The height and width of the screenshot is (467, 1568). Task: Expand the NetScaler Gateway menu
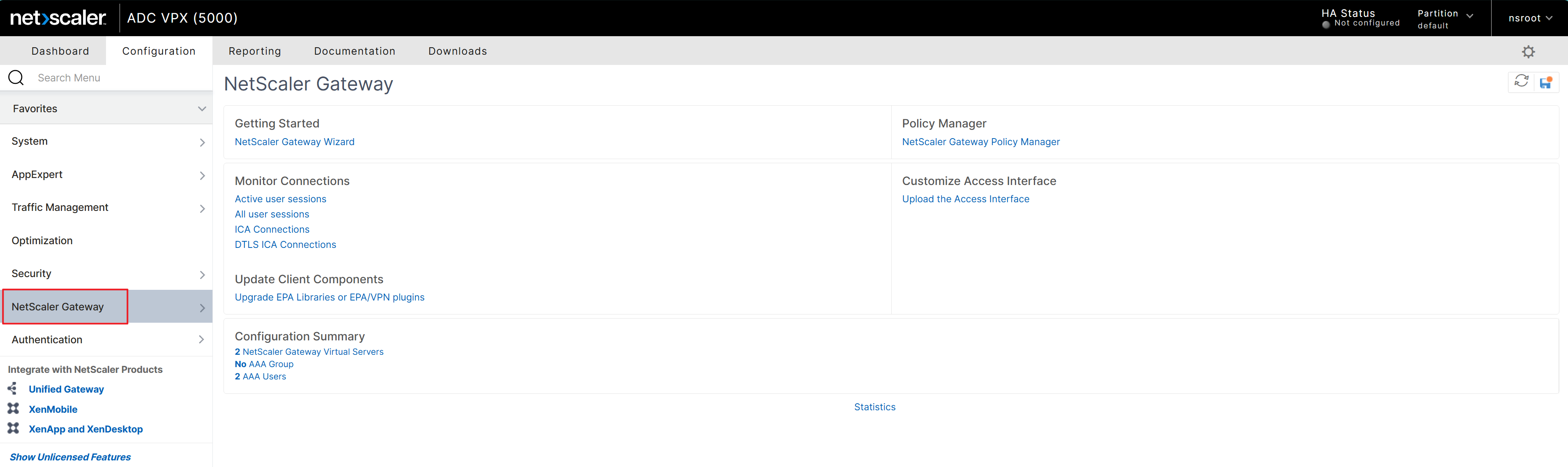[202, 307]
